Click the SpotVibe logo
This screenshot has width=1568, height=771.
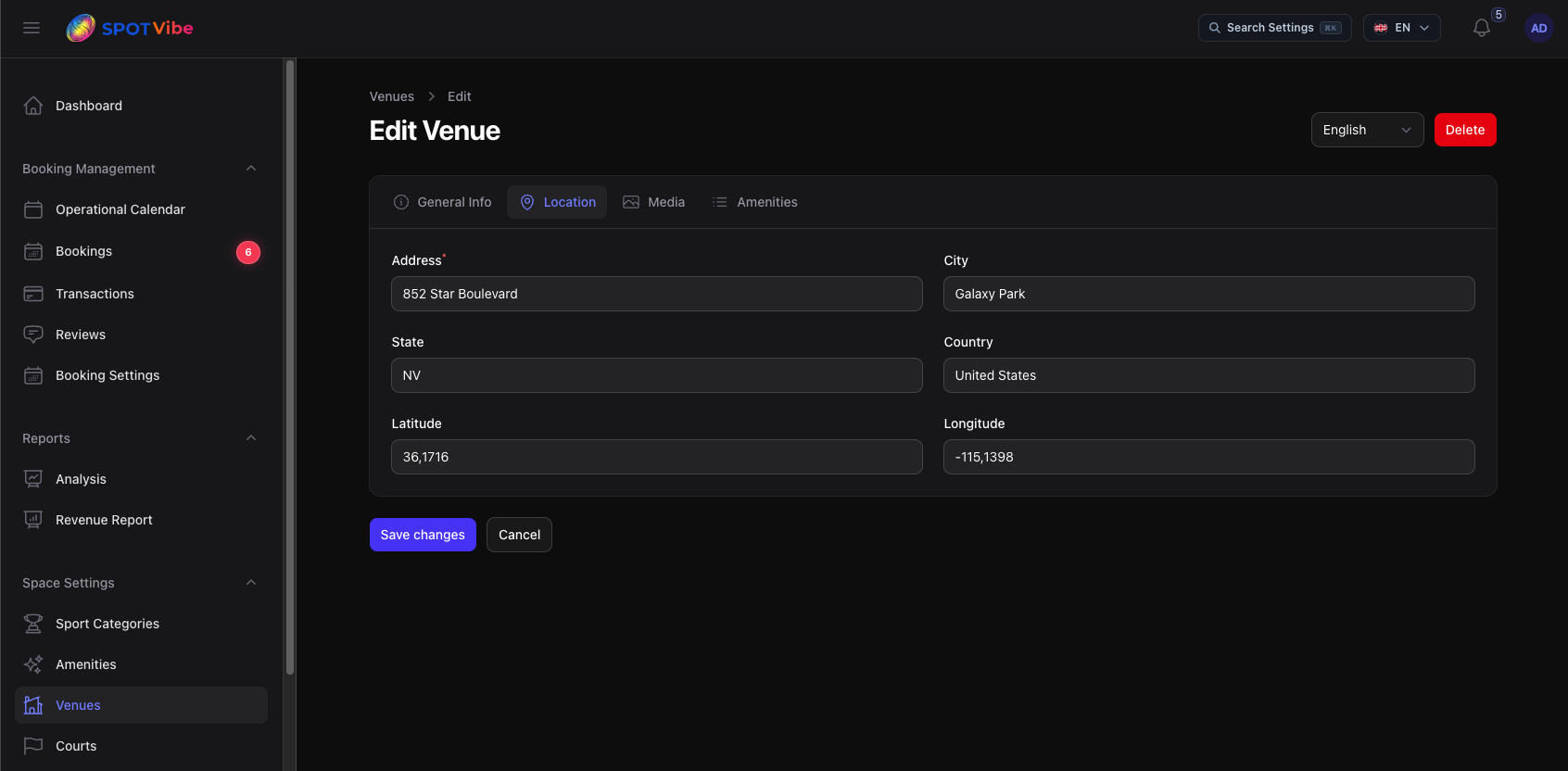pos(130,28)
